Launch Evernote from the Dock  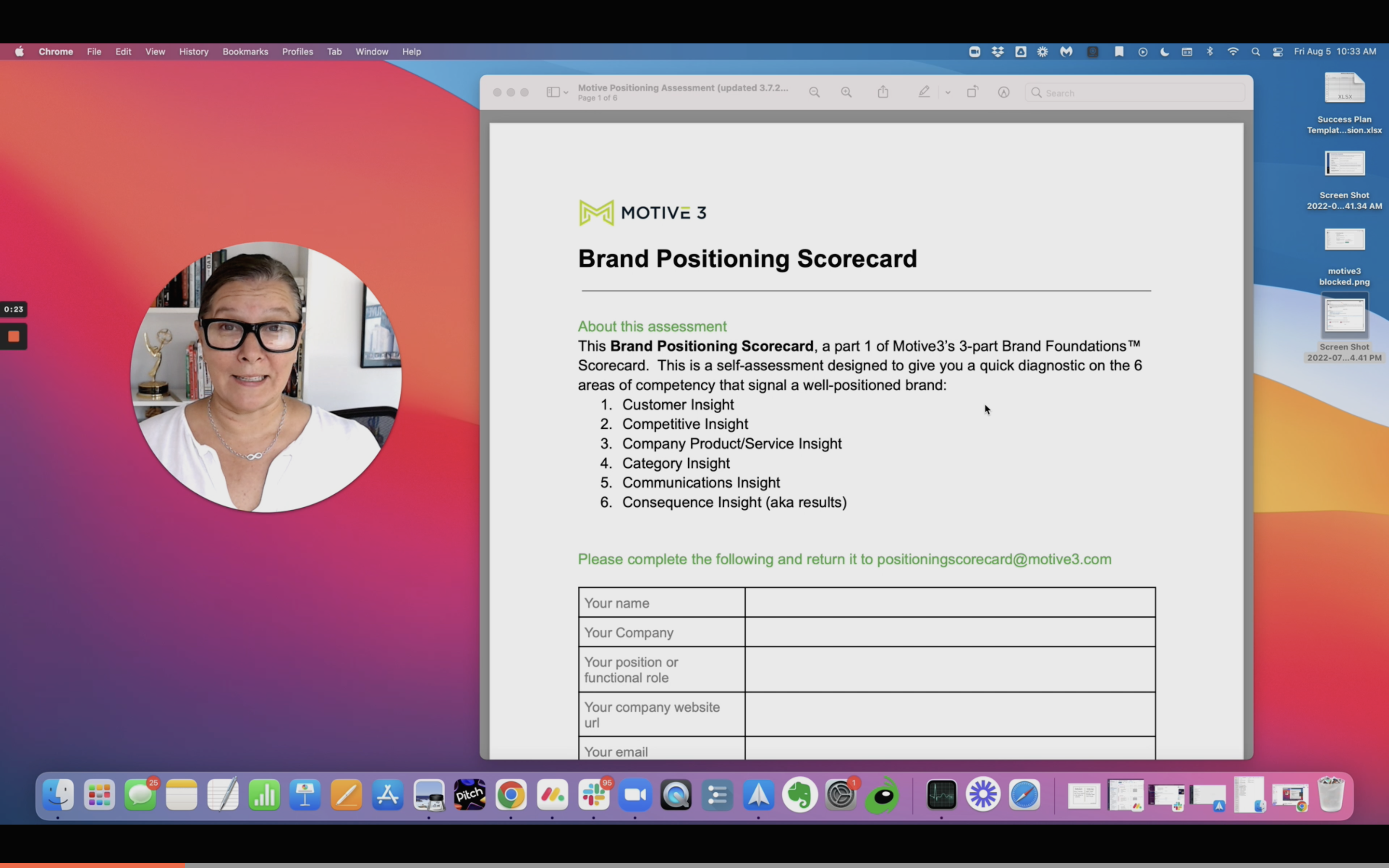[x=800, y=795]
